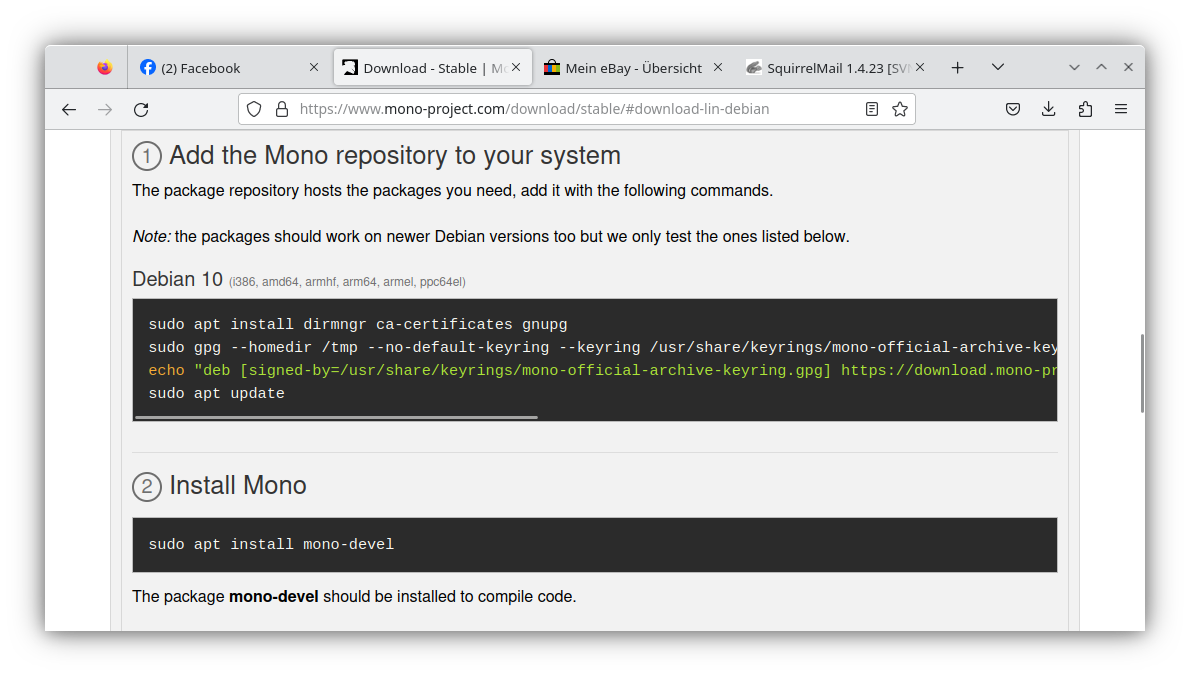Open a new tab with plus button

[957, 67]
